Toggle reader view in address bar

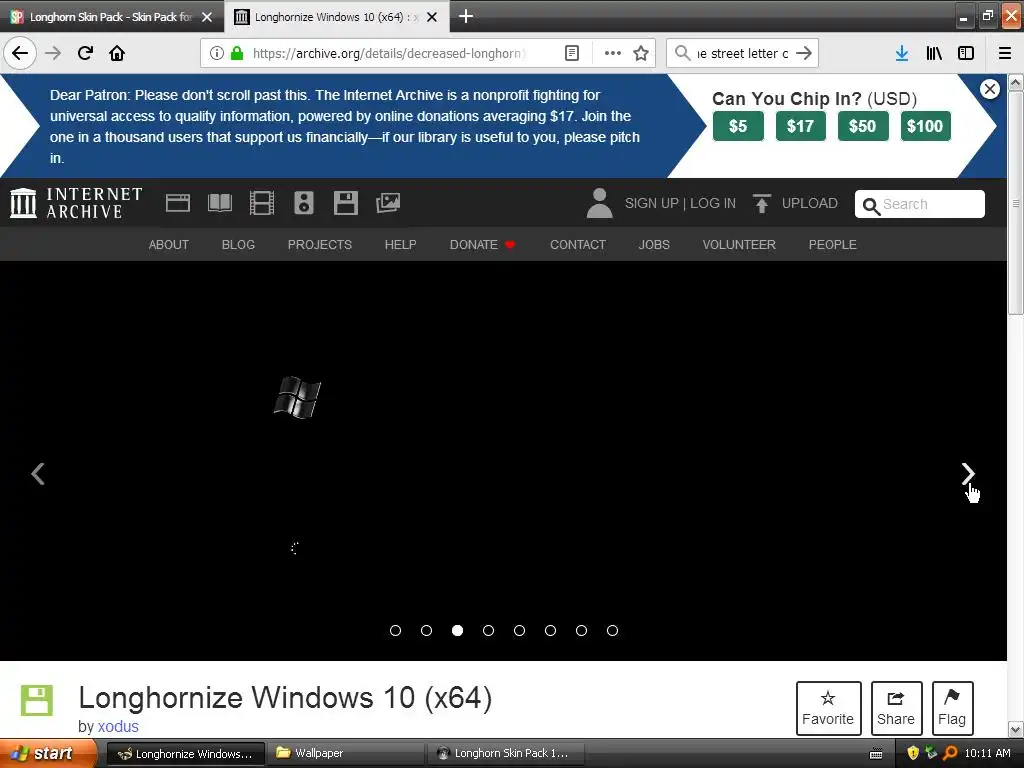coord(571,53)
